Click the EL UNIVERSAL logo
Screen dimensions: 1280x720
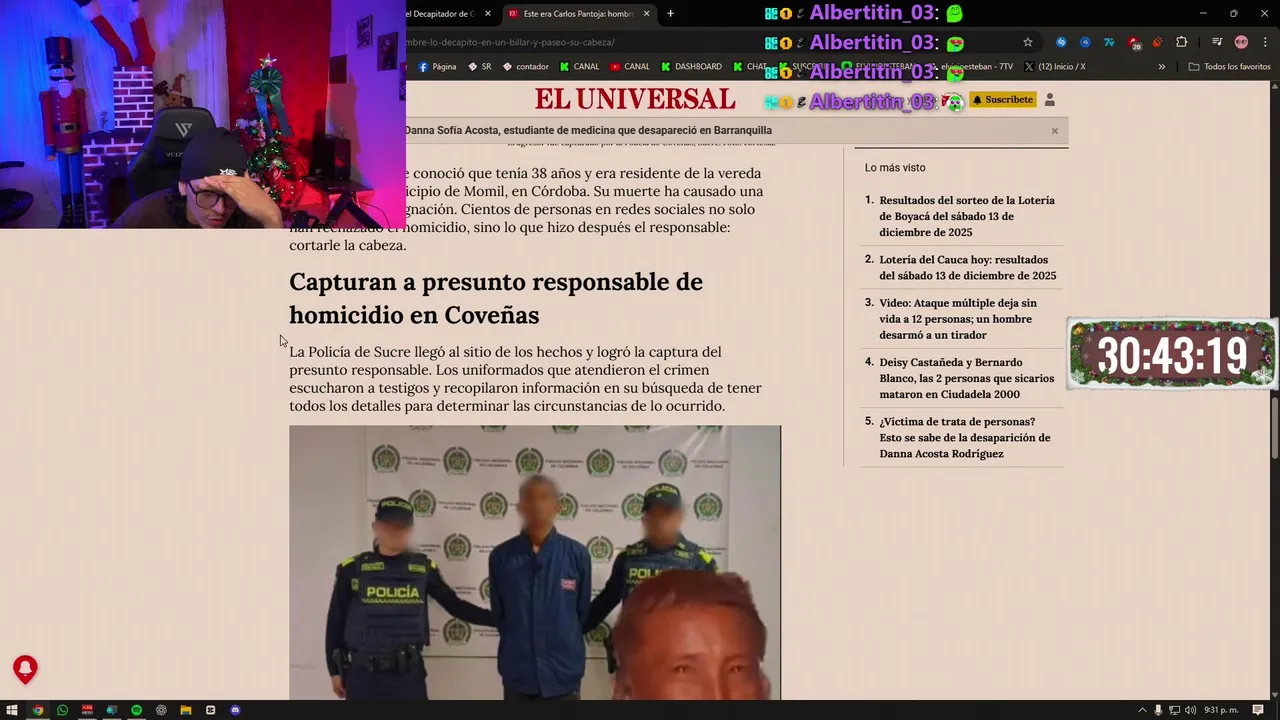(x=635, y=99)
